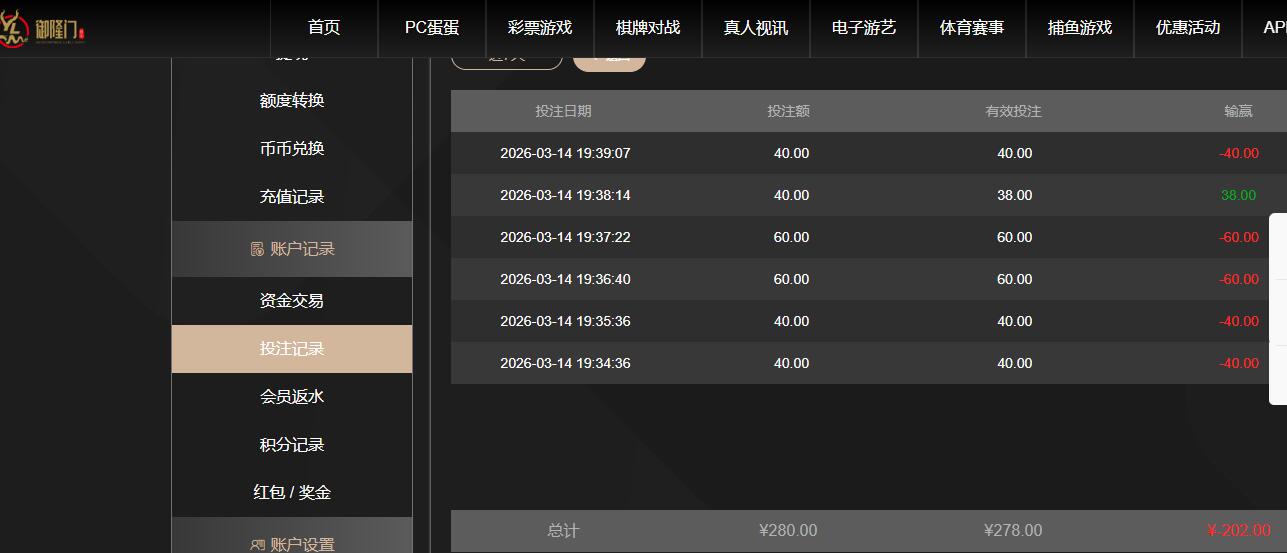The height and width of the screenshot is (553, 1287).
Task: Go to 红包 / 奖金 in the sidebar
Action: tap(292, 493)
